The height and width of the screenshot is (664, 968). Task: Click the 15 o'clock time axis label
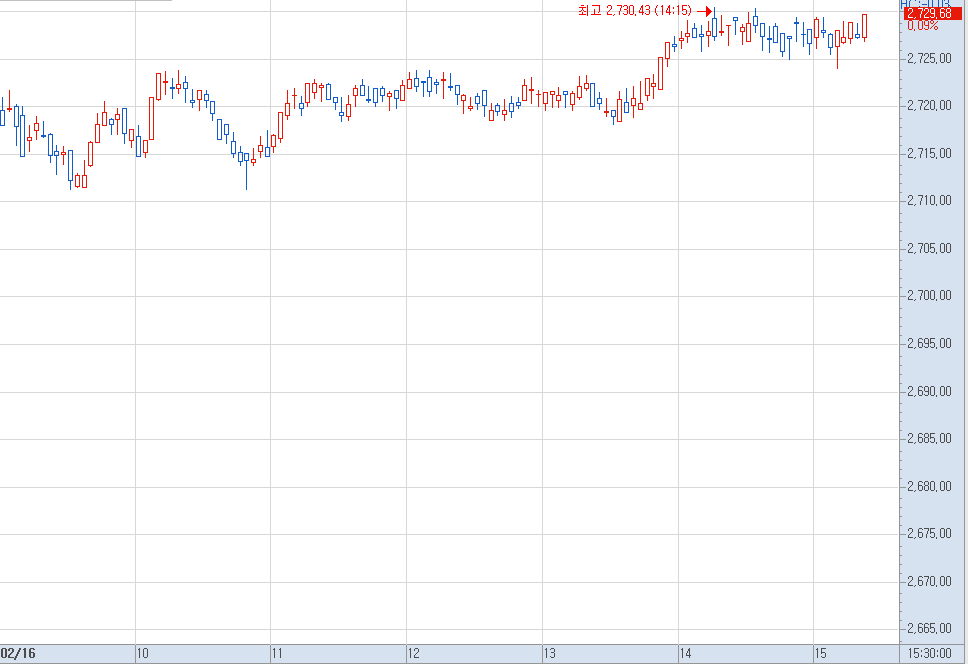(820, 654)
